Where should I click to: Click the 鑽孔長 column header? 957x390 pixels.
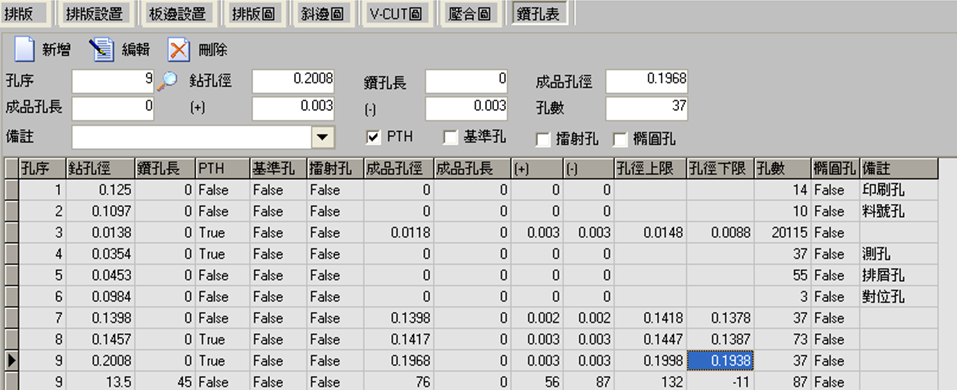[165, 168]
